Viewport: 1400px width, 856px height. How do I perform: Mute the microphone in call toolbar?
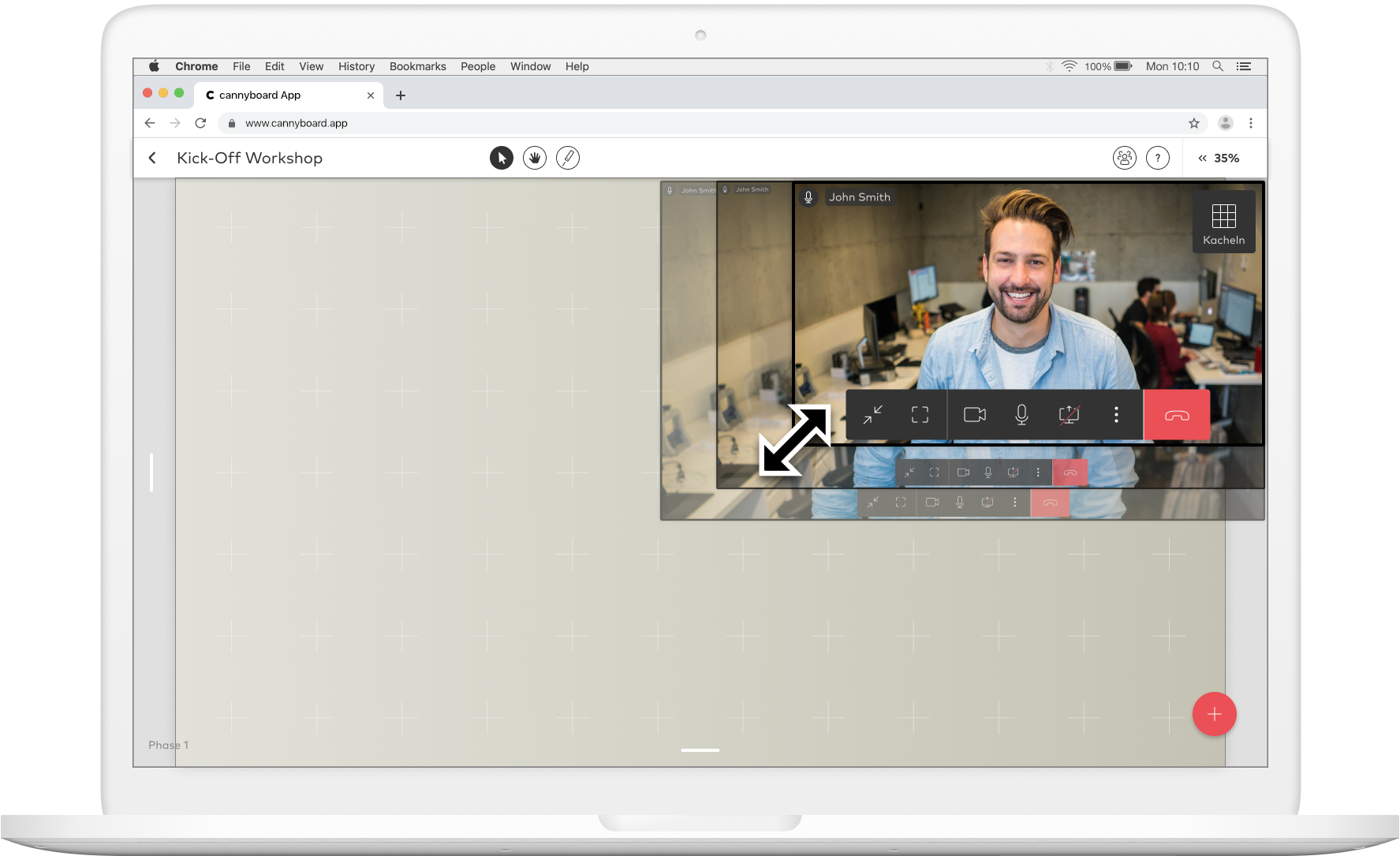pos(1021,415)
